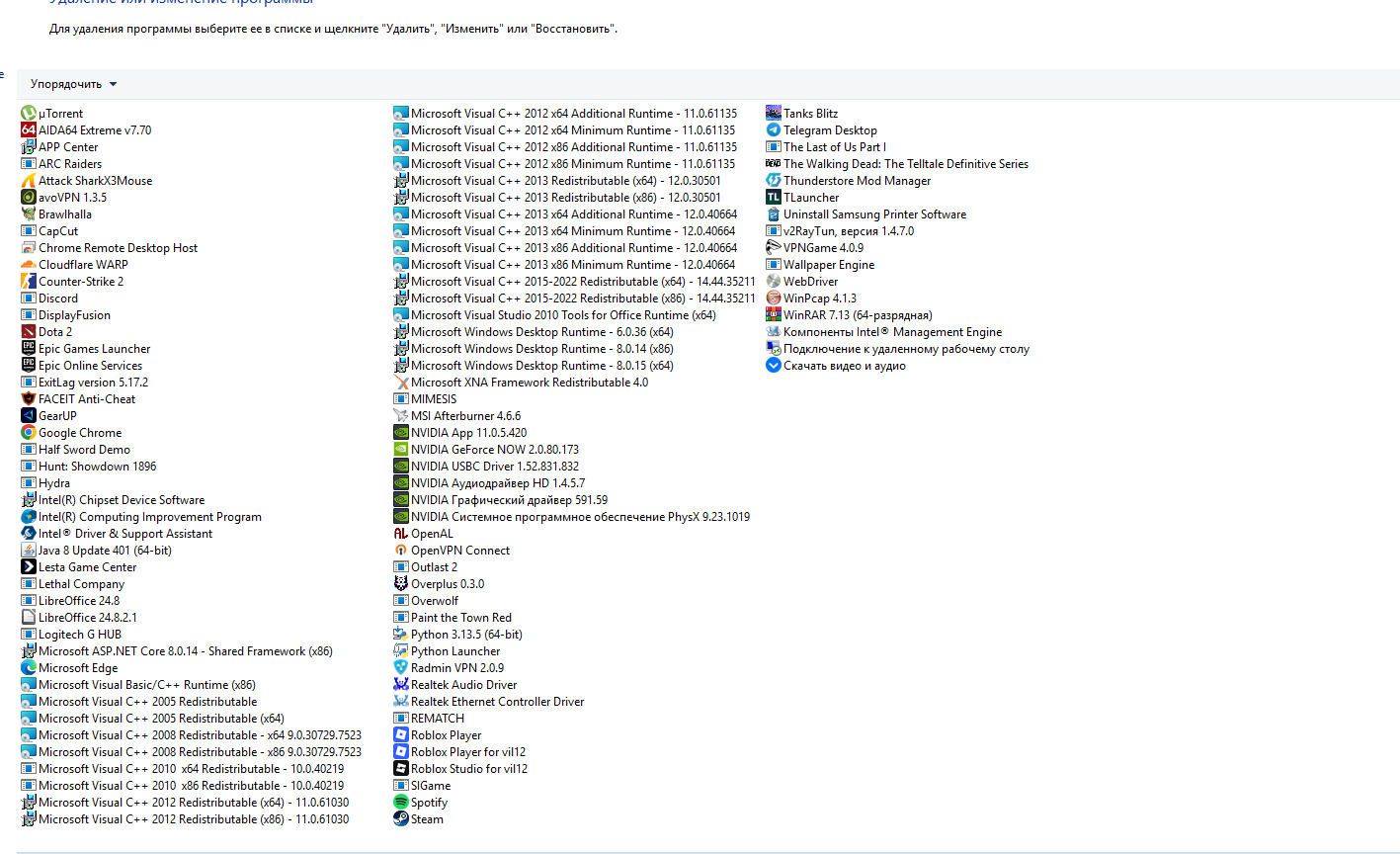Viewport: 1400px width, 854px height.
Task: Click the Thunderstore Mod Manager icon
Action: (774, 181)
